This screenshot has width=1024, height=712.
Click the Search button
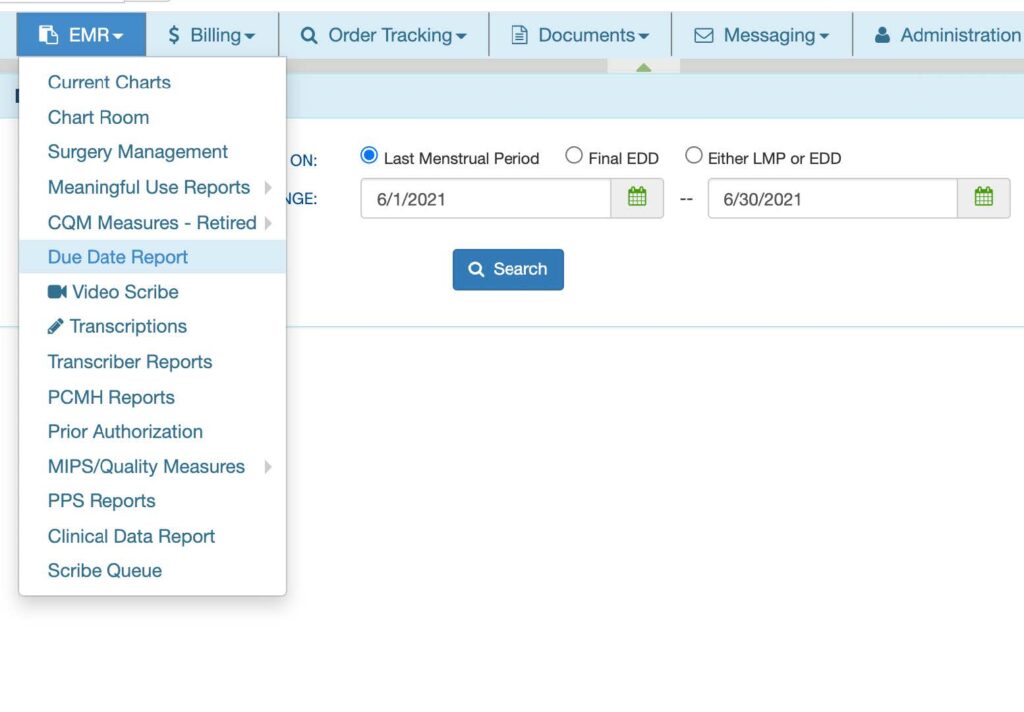(508, 269)
